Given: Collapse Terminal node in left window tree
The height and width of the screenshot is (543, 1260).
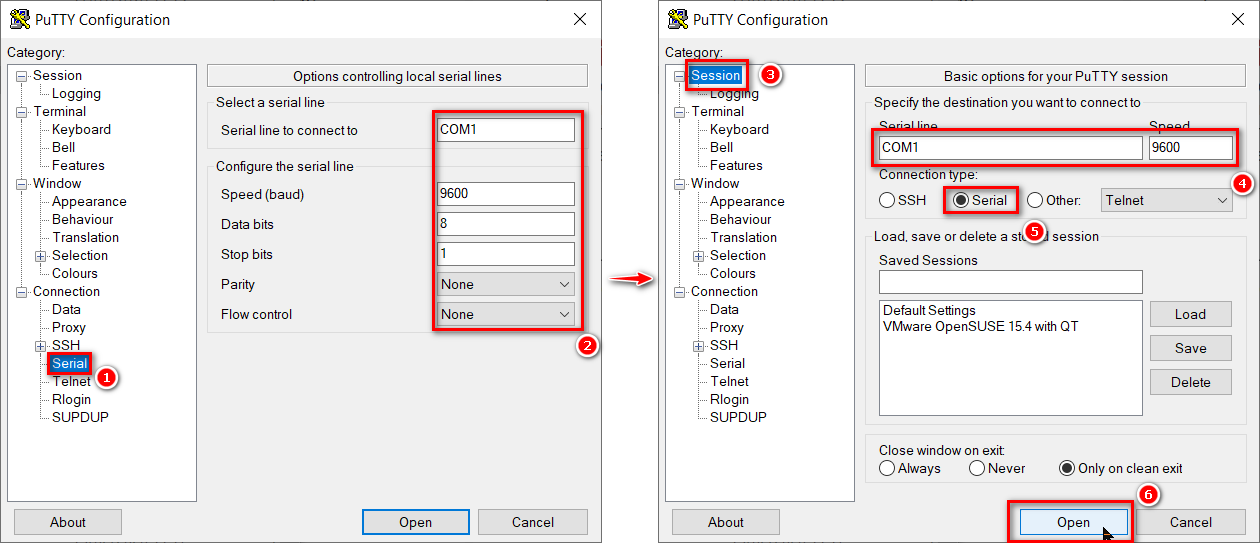Looking at the screenshot, I should (22, 112).
